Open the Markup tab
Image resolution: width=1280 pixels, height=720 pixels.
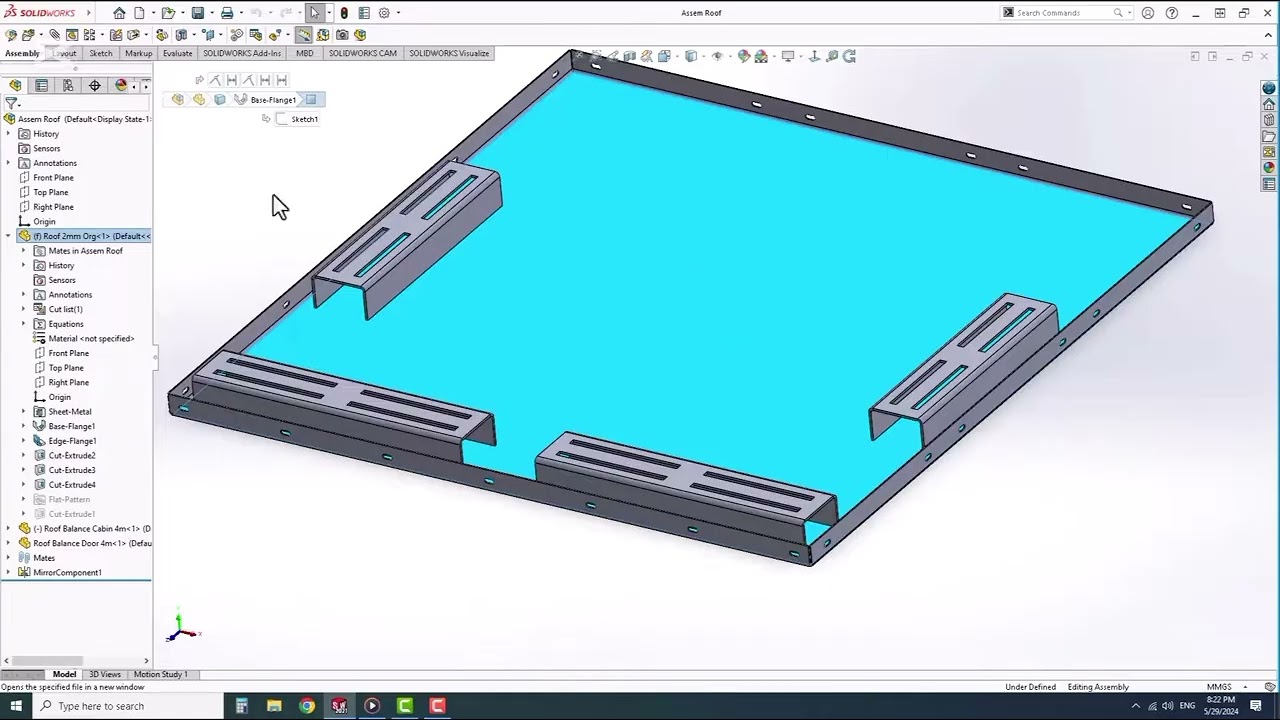138,53
